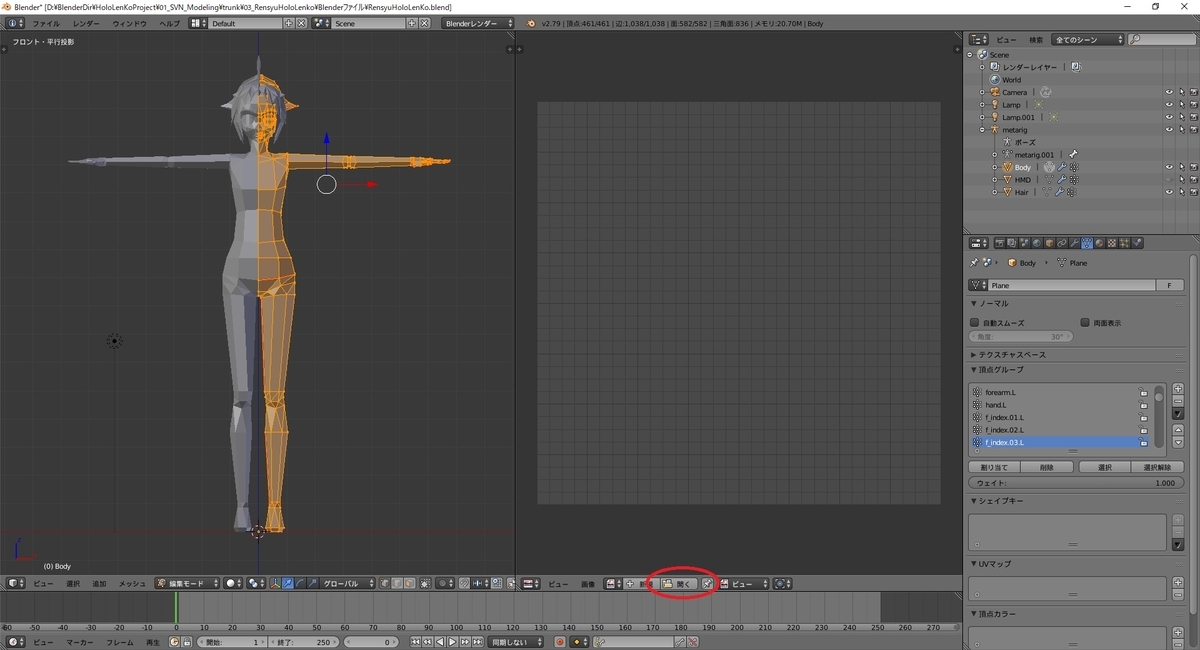Toggle visibility eye for Camera
Viewport: 1200px width, 650px height.
1169,92
